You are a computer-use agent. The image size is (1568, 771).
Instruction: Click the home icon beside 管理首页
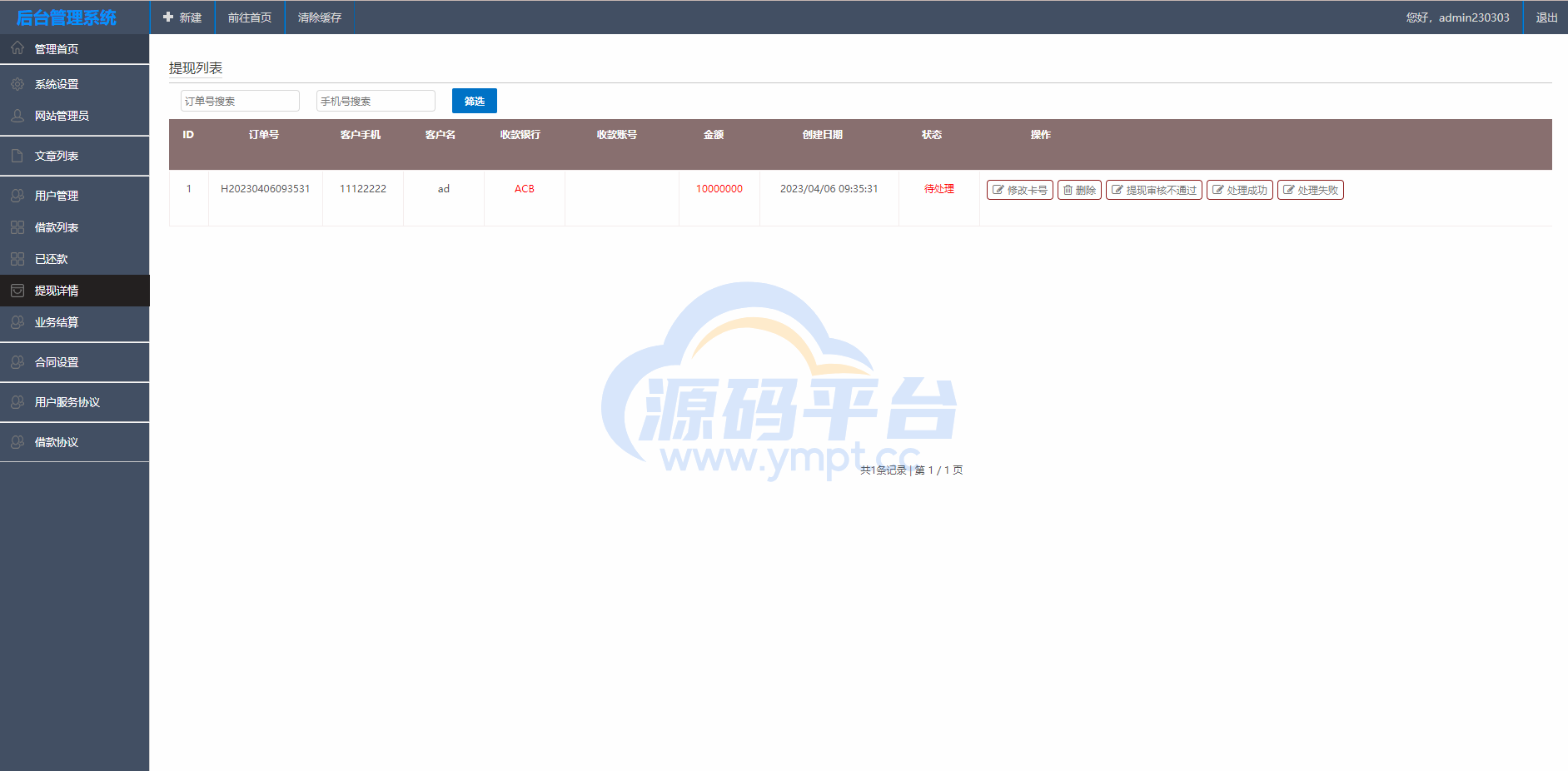(x=17, y=48)
